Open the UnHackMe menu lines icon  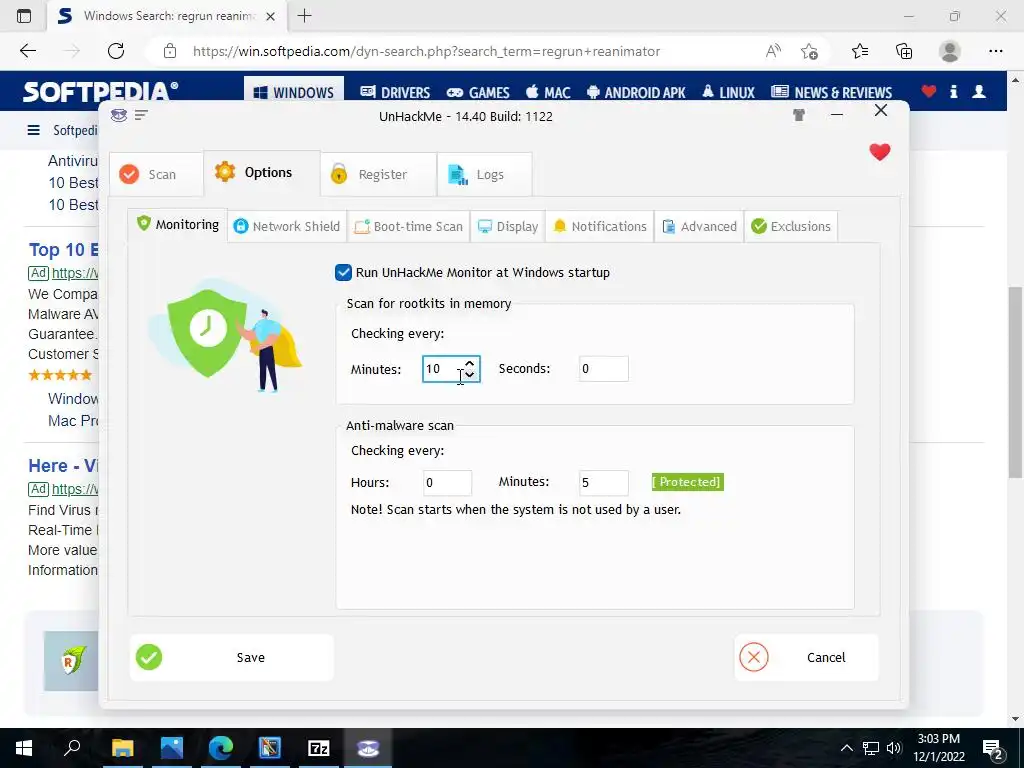[141, 116]
